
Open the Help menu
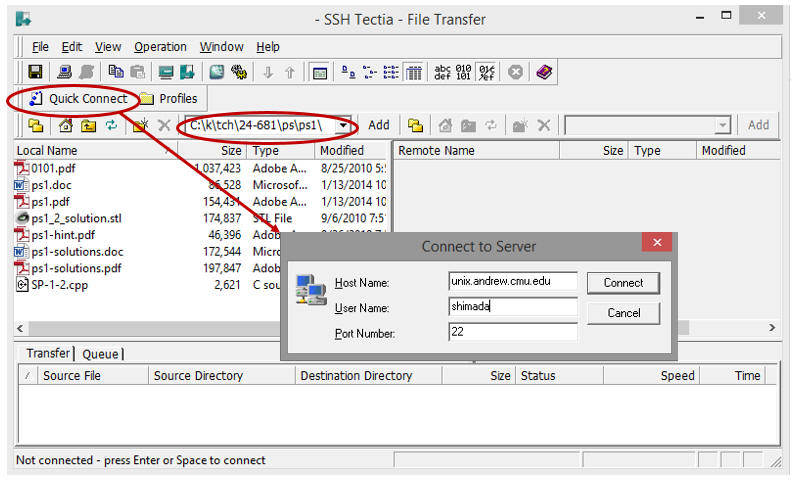point(268,47)
